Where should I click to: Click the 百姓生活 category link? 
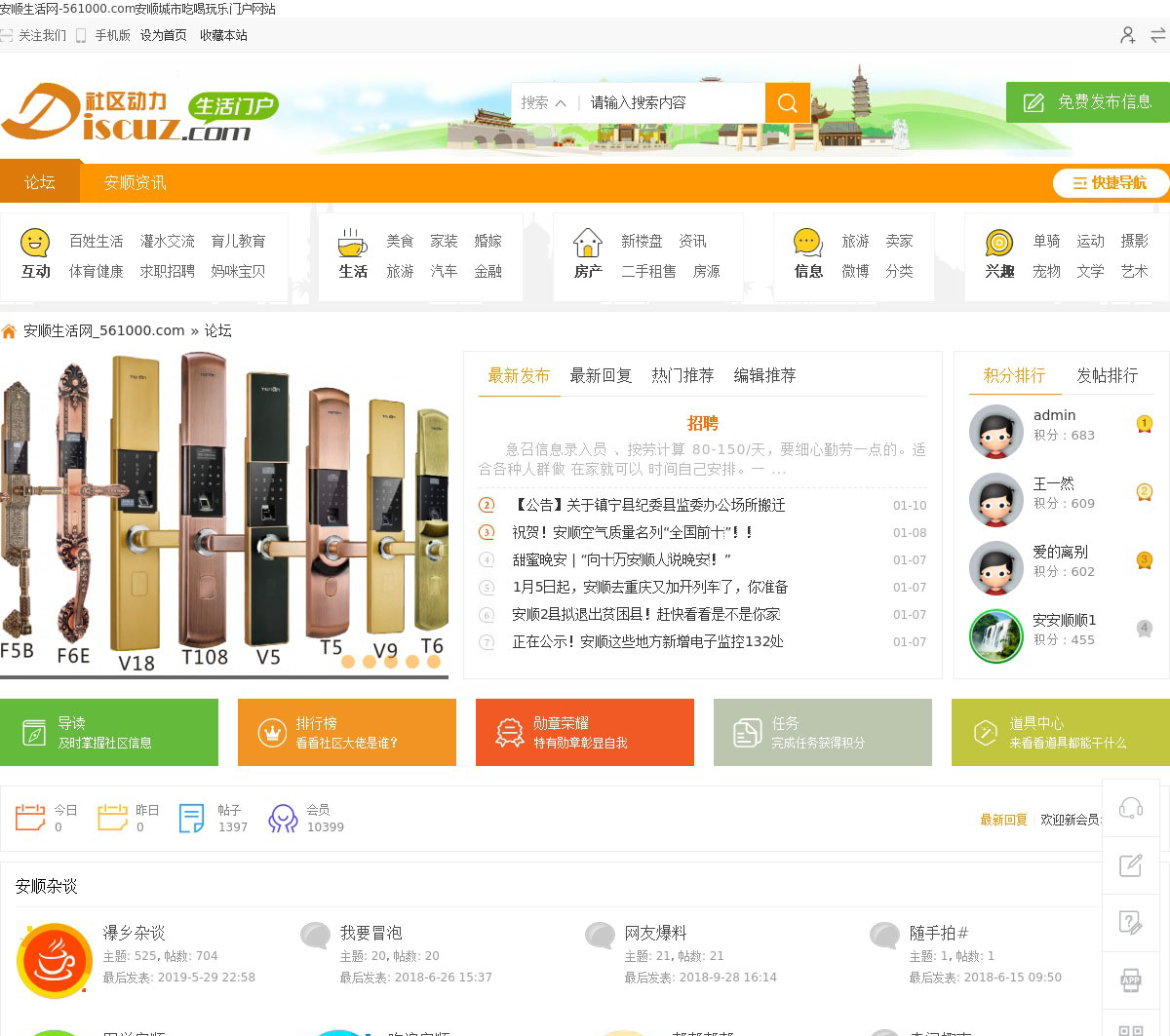coord(96,241)
